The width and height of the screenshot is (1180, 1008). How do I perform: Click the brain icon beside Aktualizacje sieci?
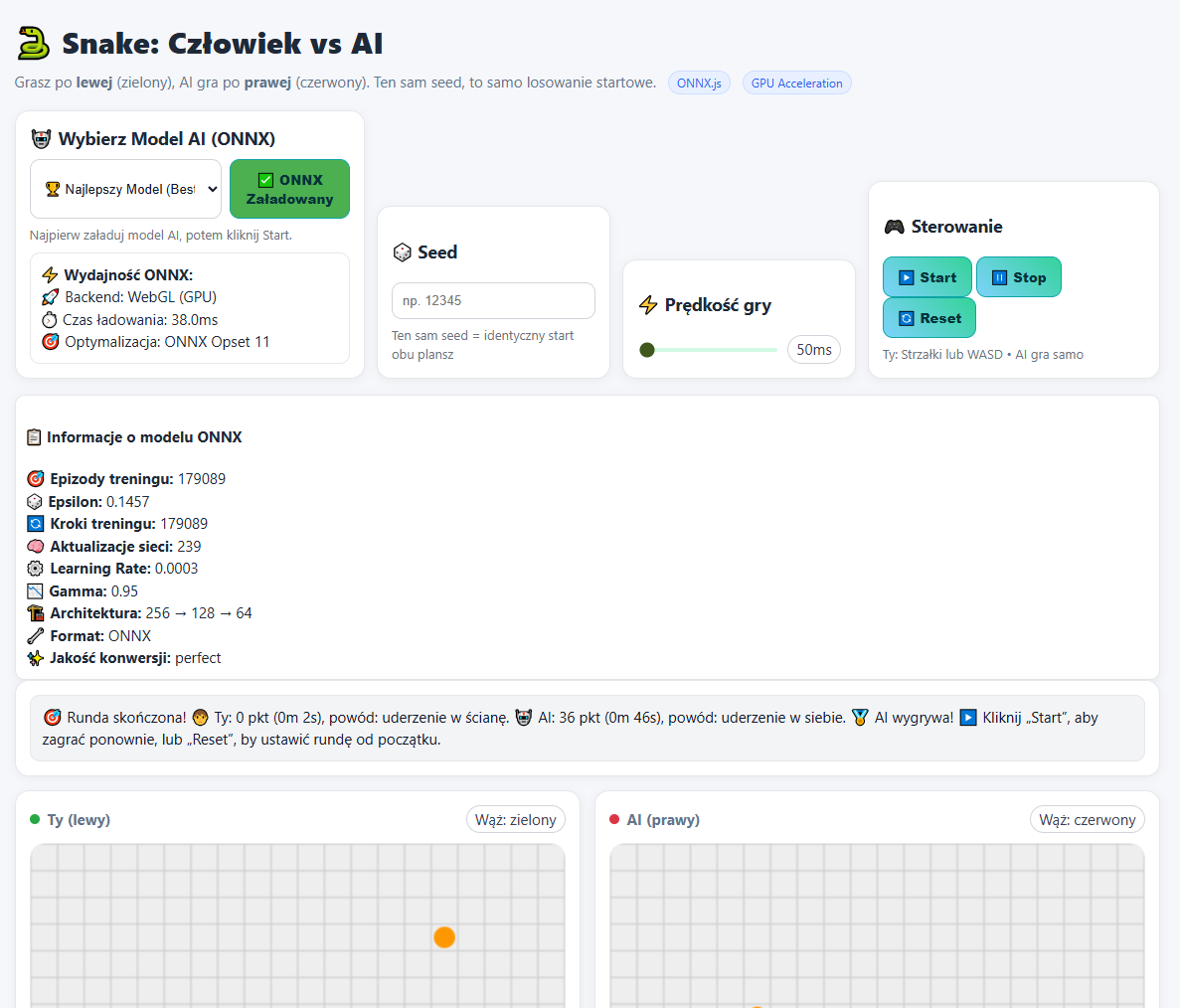click(x=36, y=547)
